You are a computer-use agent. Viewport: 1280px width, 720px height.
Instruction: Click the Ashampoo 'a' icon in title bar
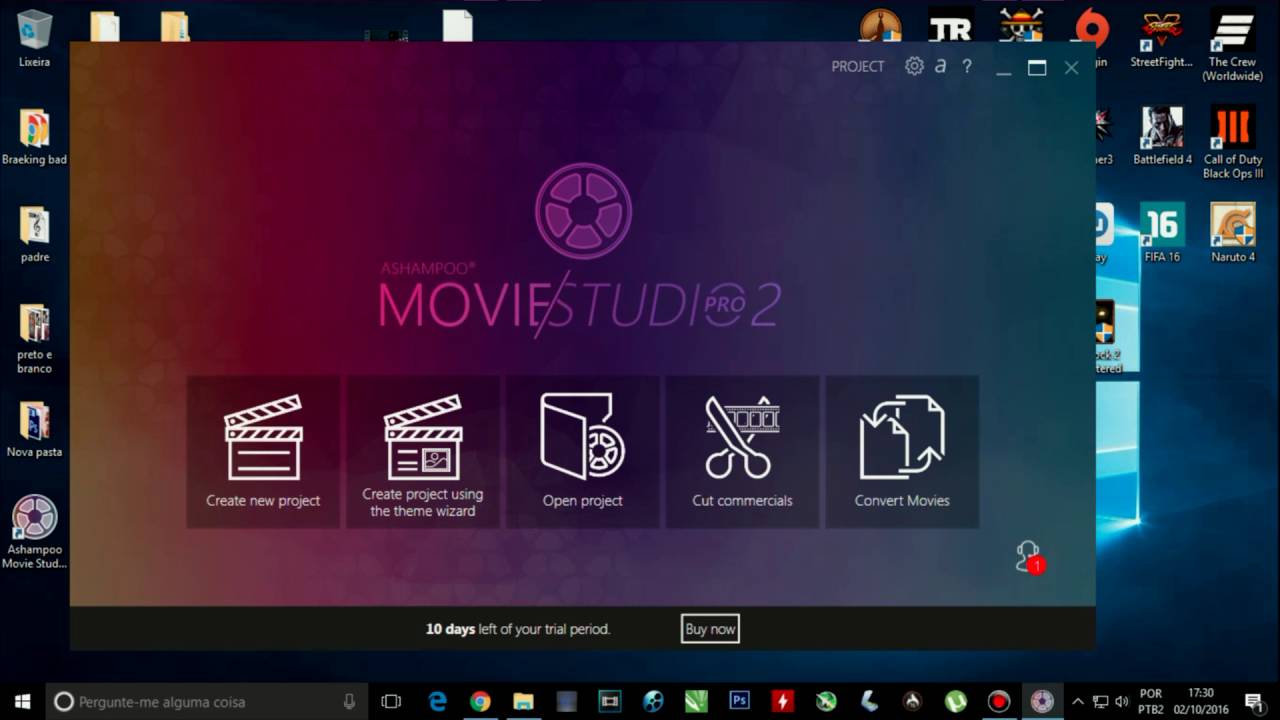pyautogui.click(x=940, y=66)
